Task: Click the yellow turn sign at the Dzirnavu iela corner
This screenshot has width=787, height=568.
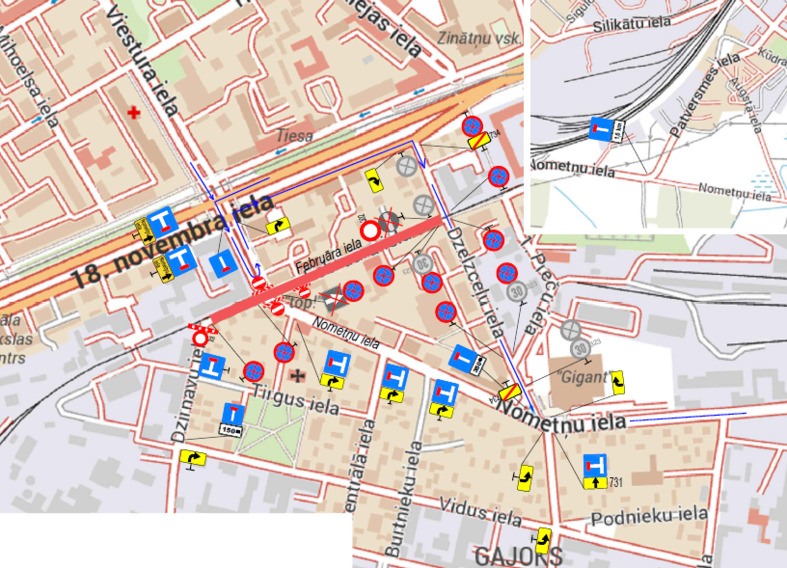Action: tap(193, 458)
